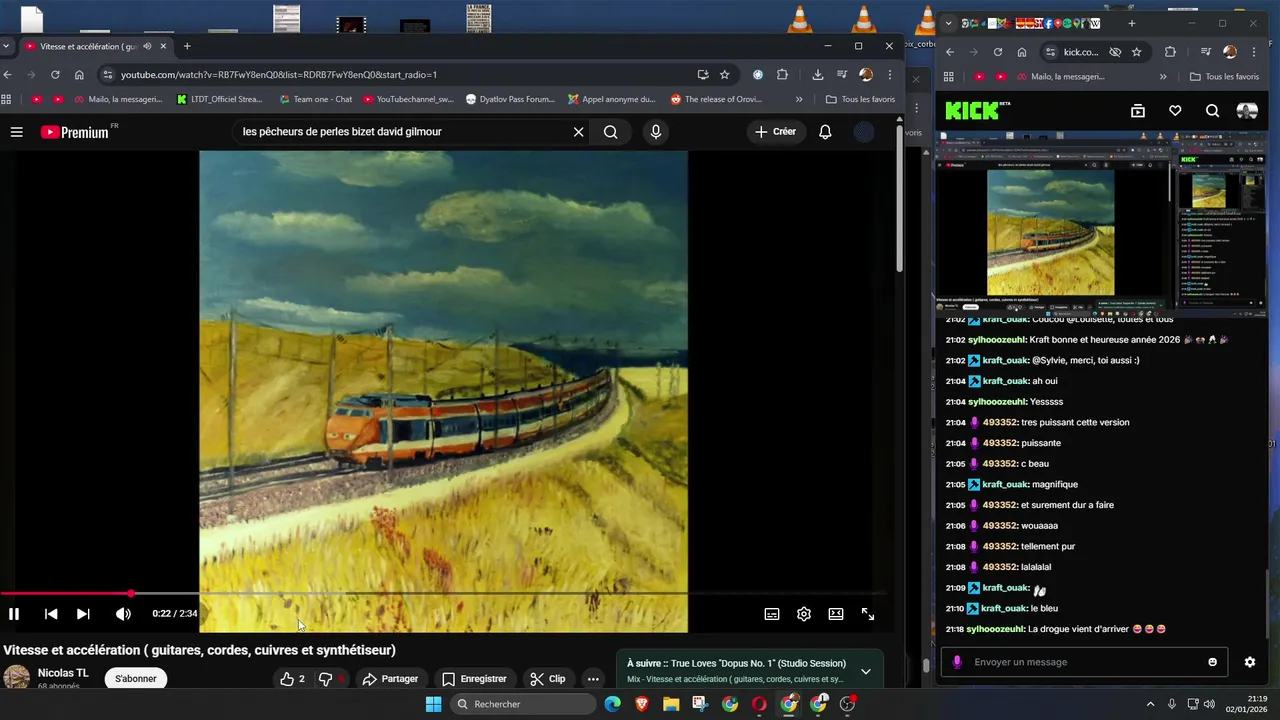Skip to next video in player
This screenshot has width=1280, height=720.
(83, 614)
